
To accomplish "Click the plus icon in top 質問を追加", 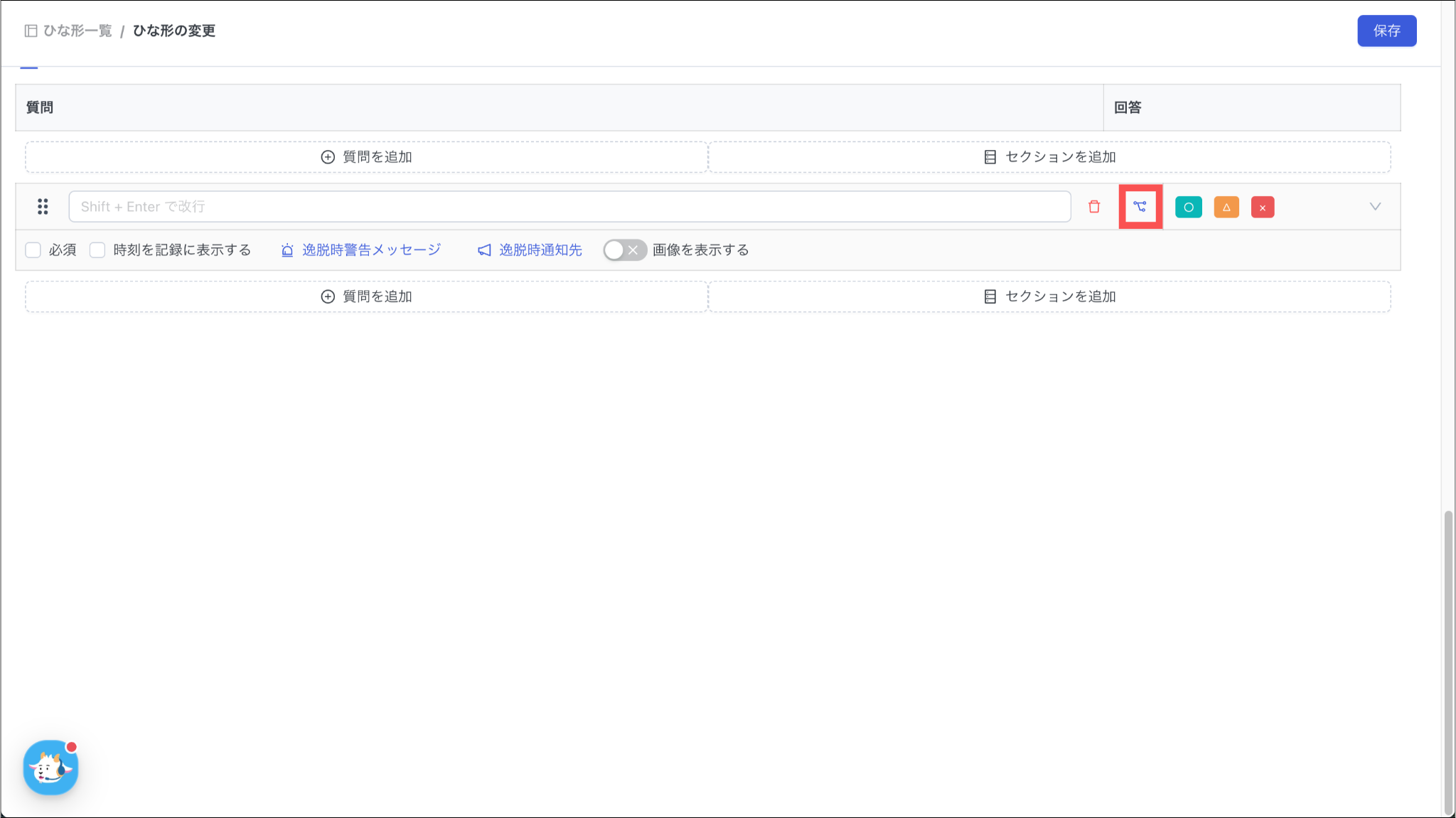I will (328, 157).
